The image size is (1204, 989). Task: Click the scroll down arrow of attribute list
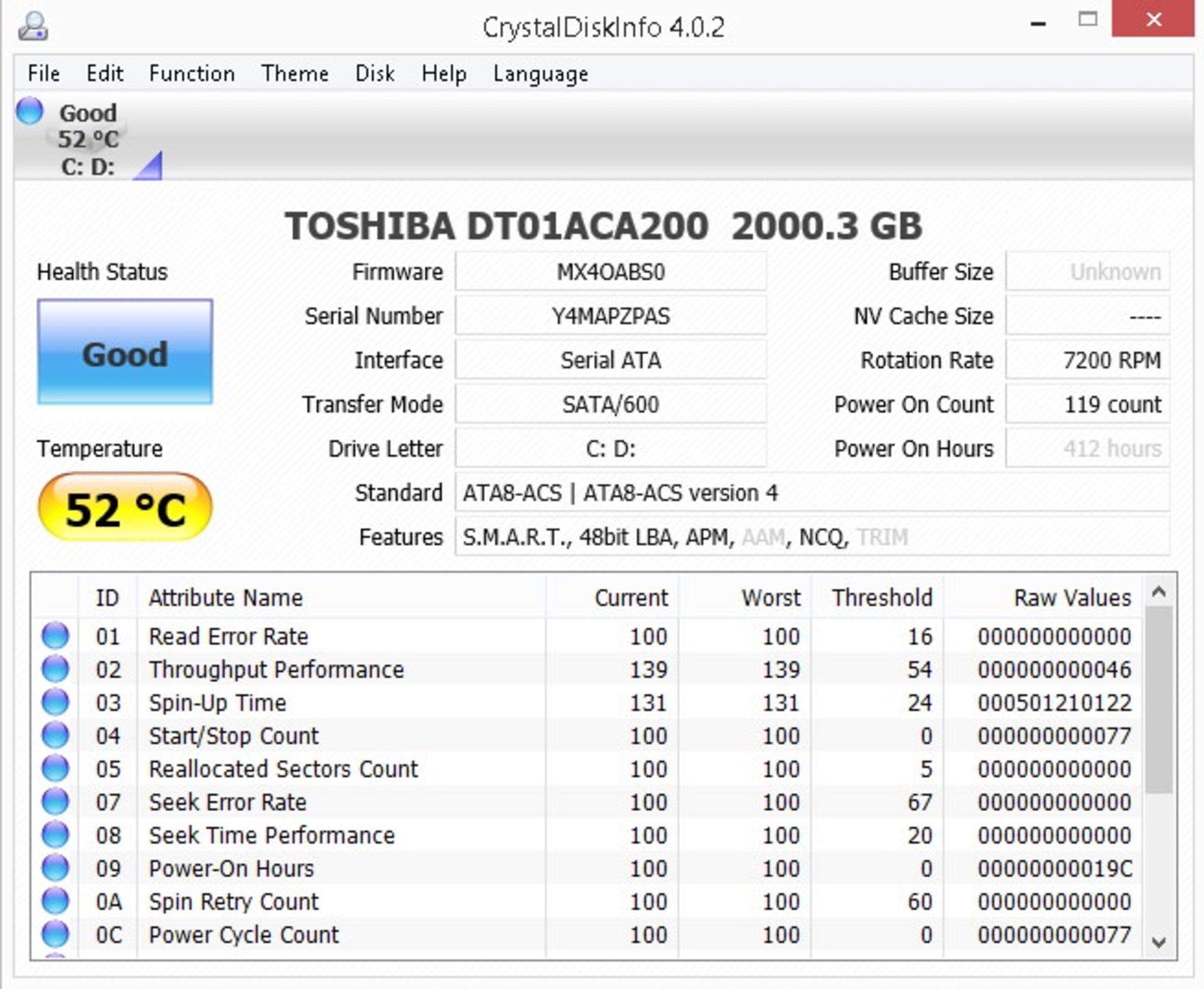tap(1159, 941)
